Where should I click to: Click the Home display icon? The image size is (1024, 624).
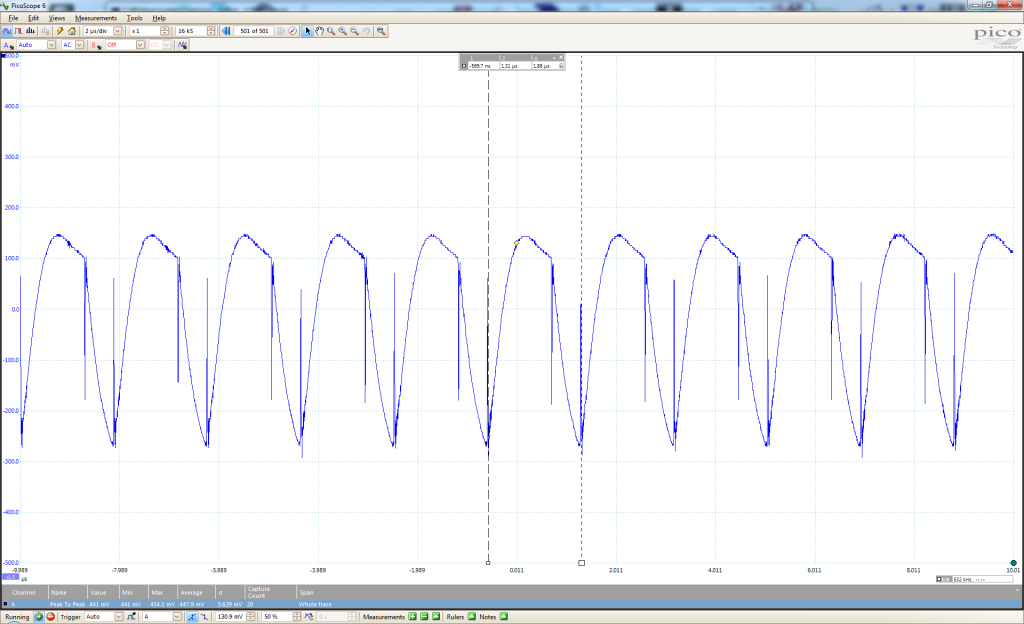(72, 31)
